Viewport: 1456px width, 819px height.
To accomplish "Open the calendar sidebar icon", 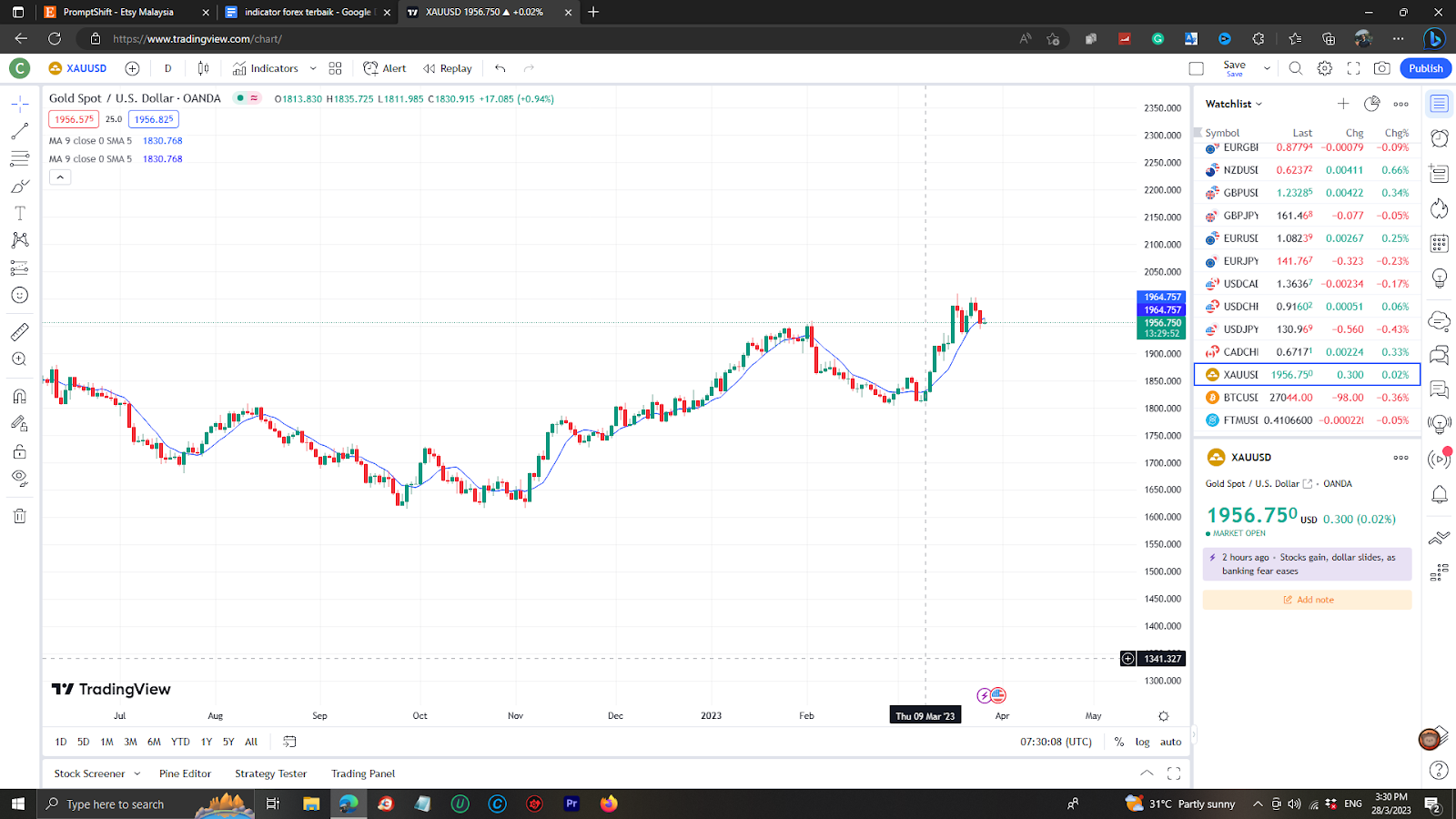I will point(1440,243).
